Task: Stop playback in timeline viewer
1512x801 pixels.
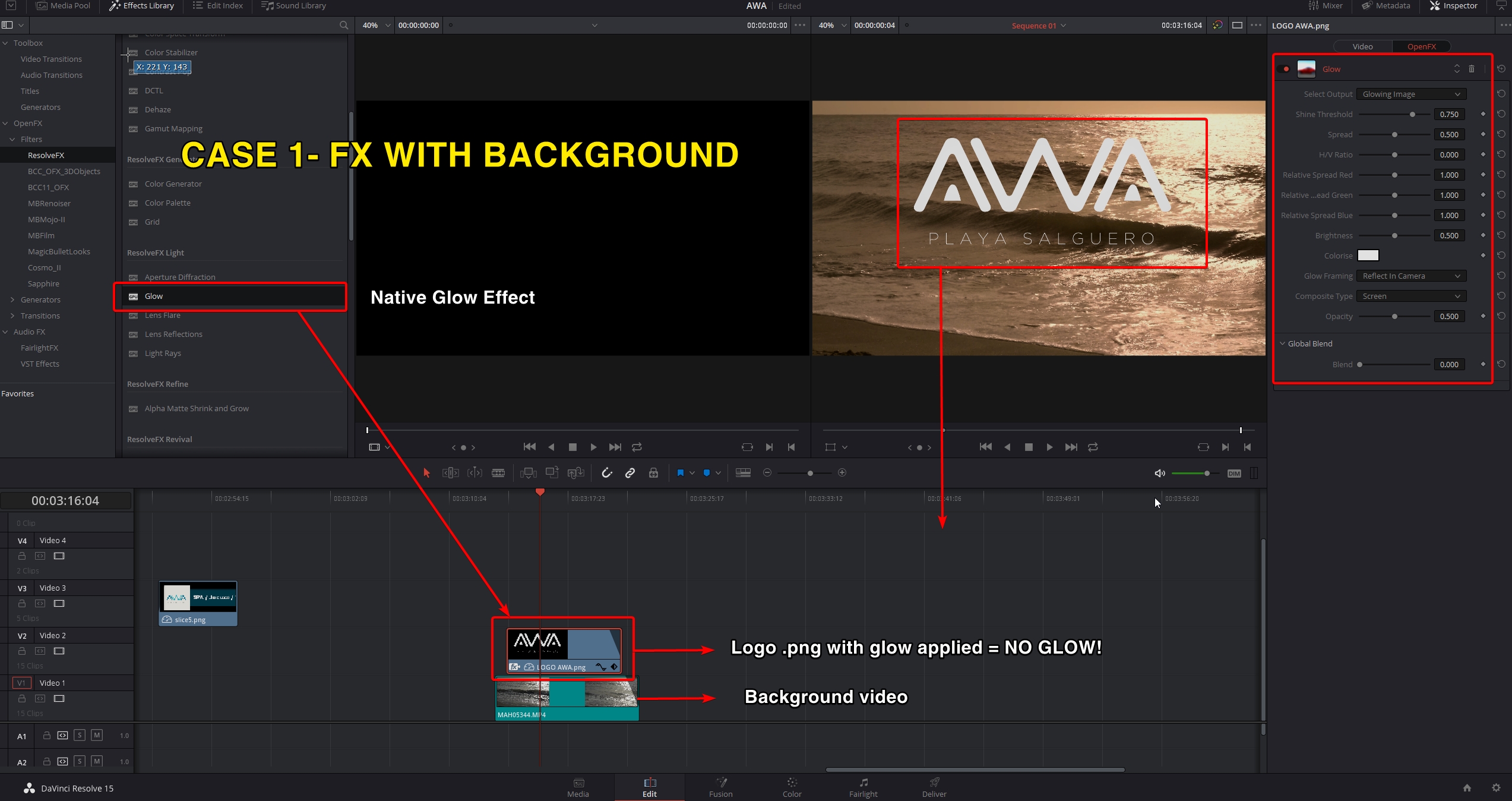Action: pyautogui.click(x=1029, y=447)
